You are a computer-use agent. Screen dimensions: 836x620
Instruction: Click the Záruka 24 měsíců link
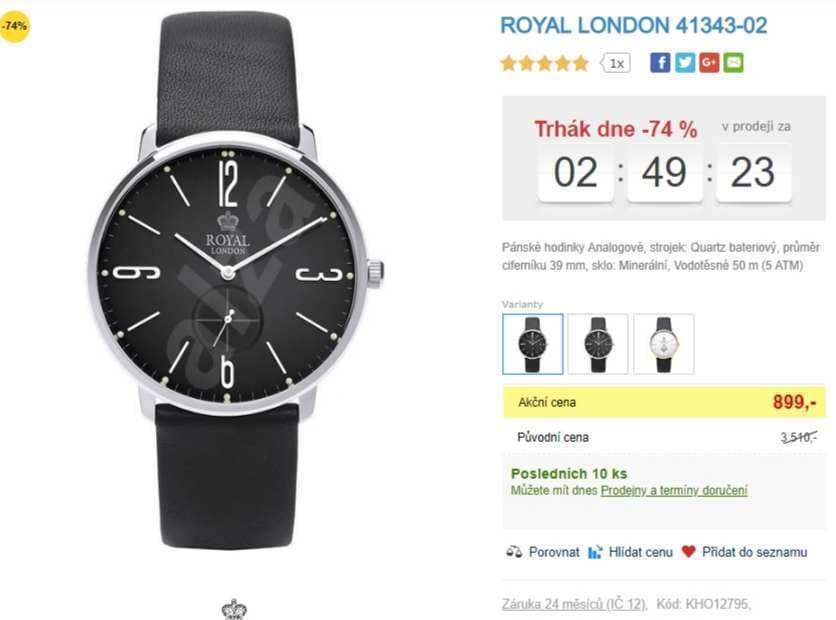click(574, 603)
